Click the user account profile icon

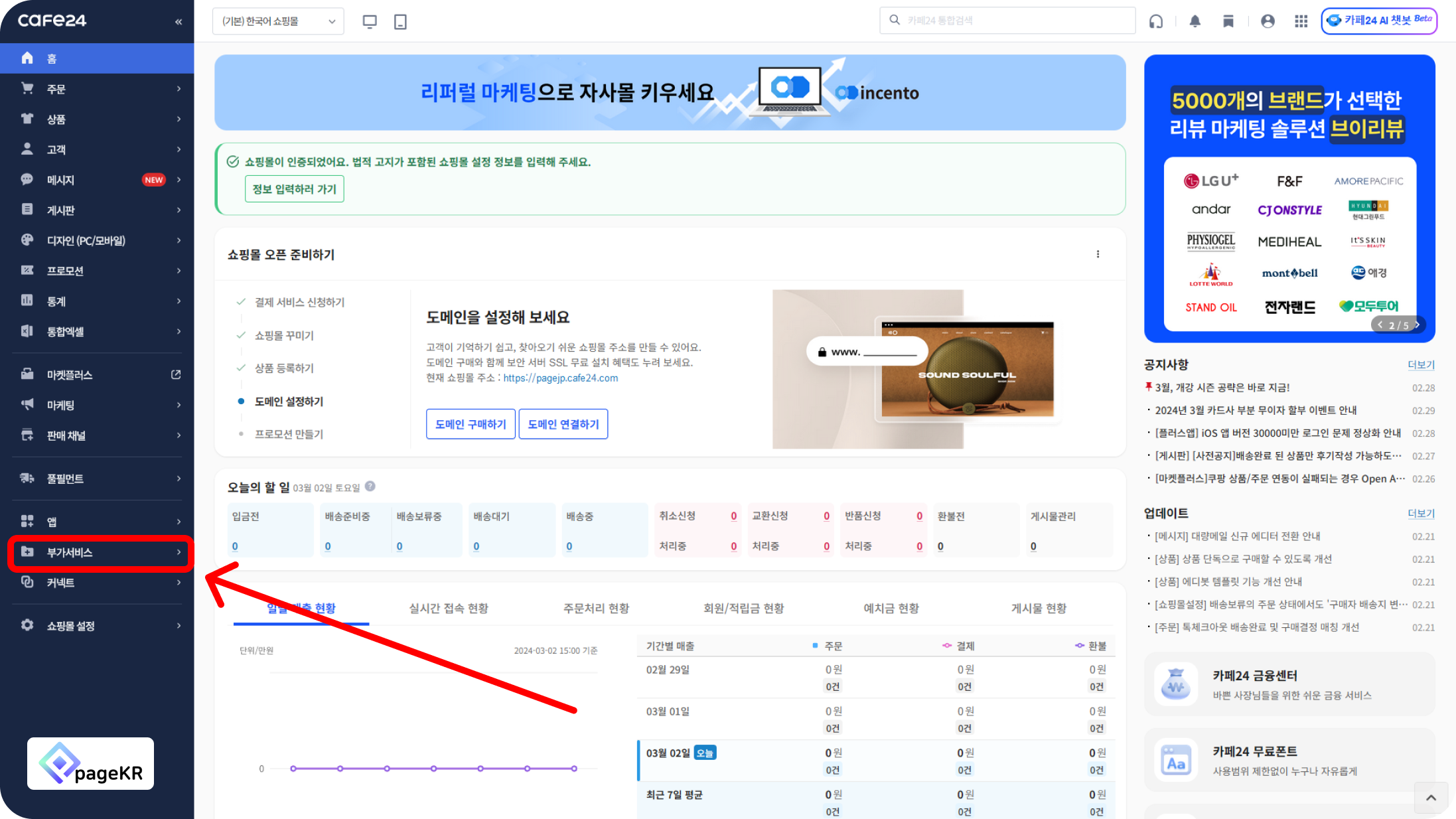coord(1268,21)
